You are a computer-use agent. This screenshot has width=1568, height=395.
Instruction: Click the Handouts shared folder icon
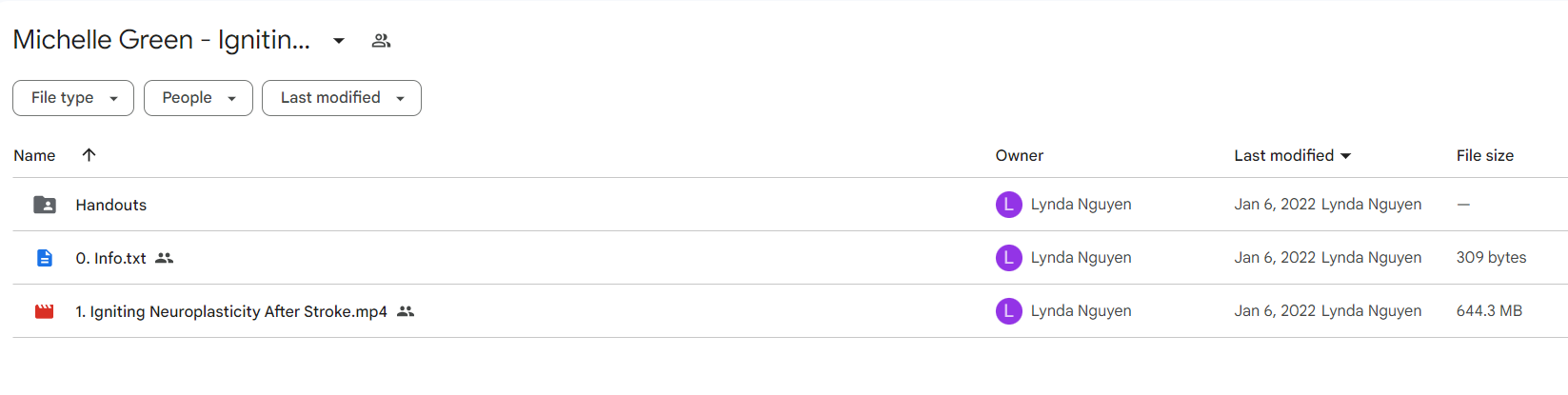pos(45,205)
